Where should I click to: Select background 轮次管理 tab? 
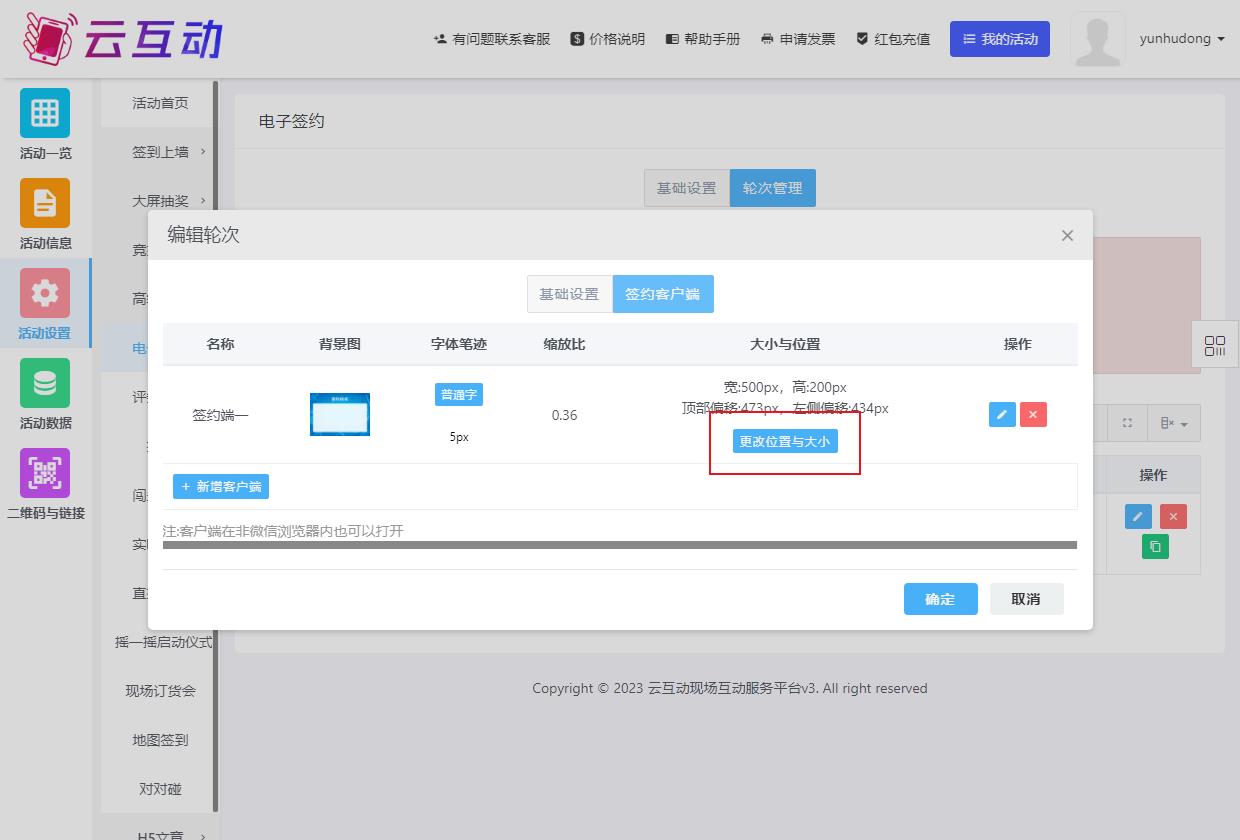pyautogui.click(x=772, y=188)
